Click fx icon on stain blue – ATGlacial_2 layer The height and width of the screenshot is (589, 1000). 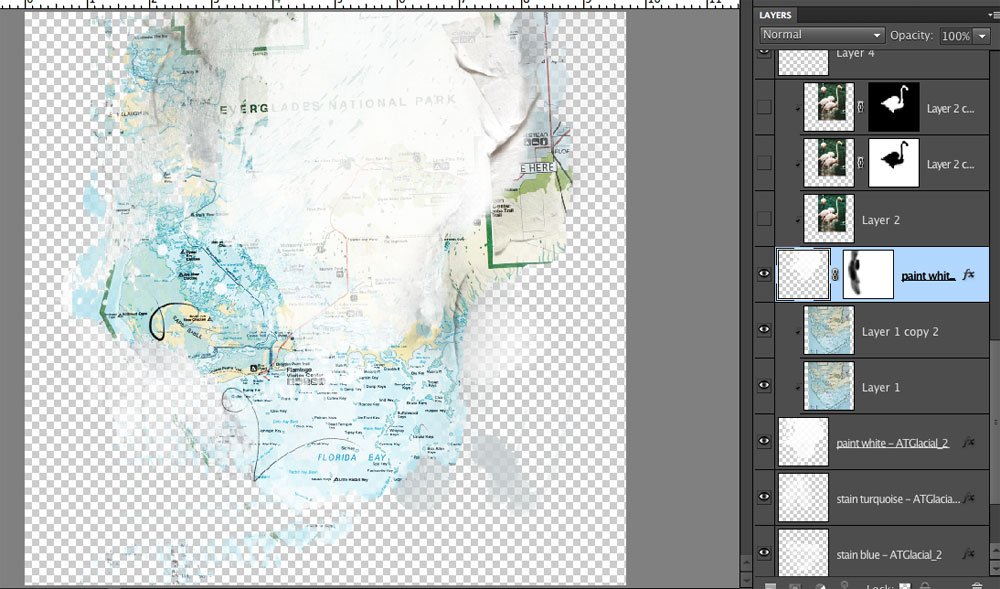tap(968, 553)
